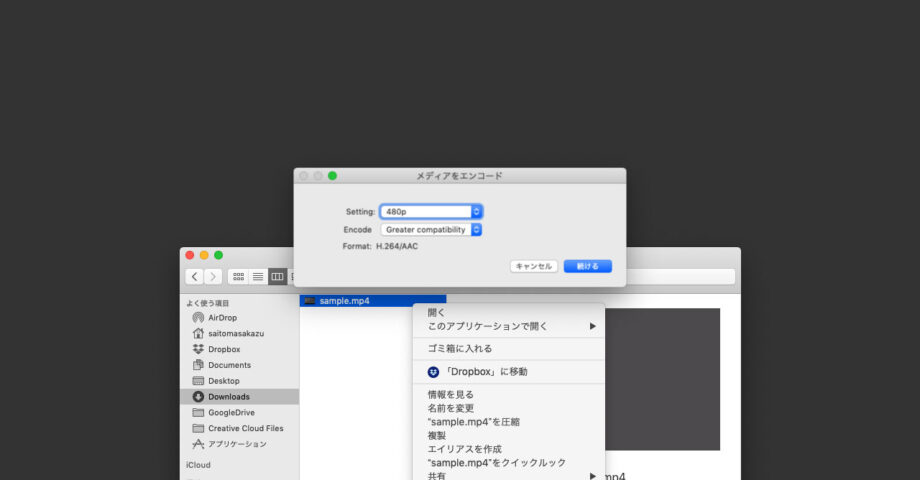Choose エイリアスを作成 in the context menu

click(x=509, y=449)
